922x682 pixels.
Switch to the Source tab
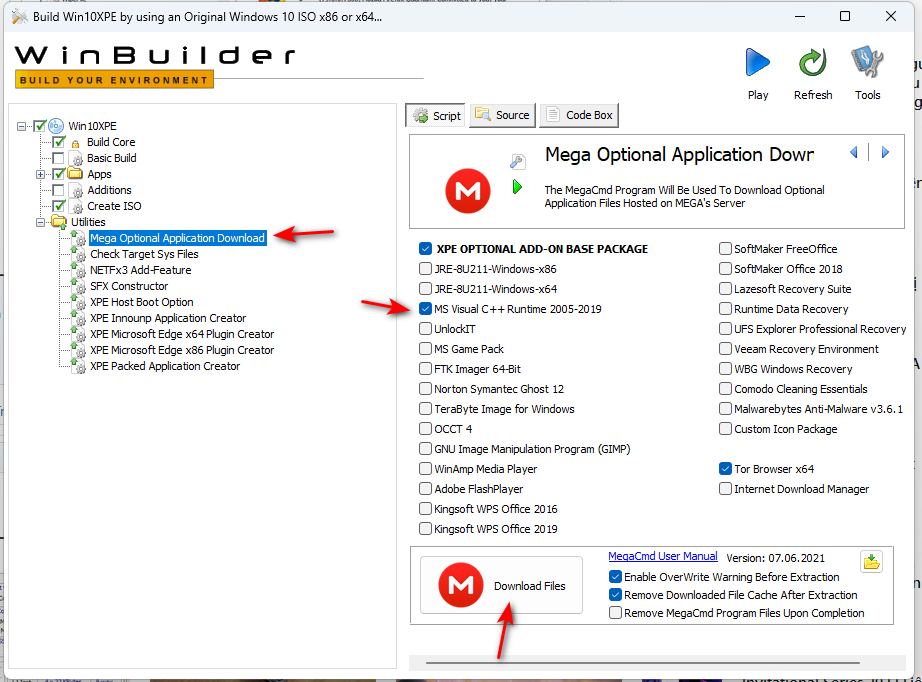(x=503, y=115)
